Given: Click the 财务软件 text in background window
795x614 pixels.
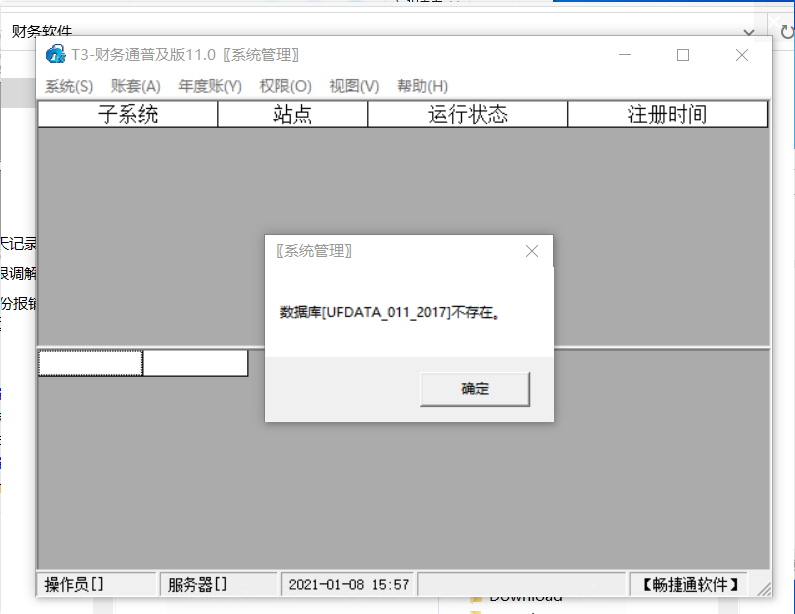Looking at the screenshot, I should 42,31.
